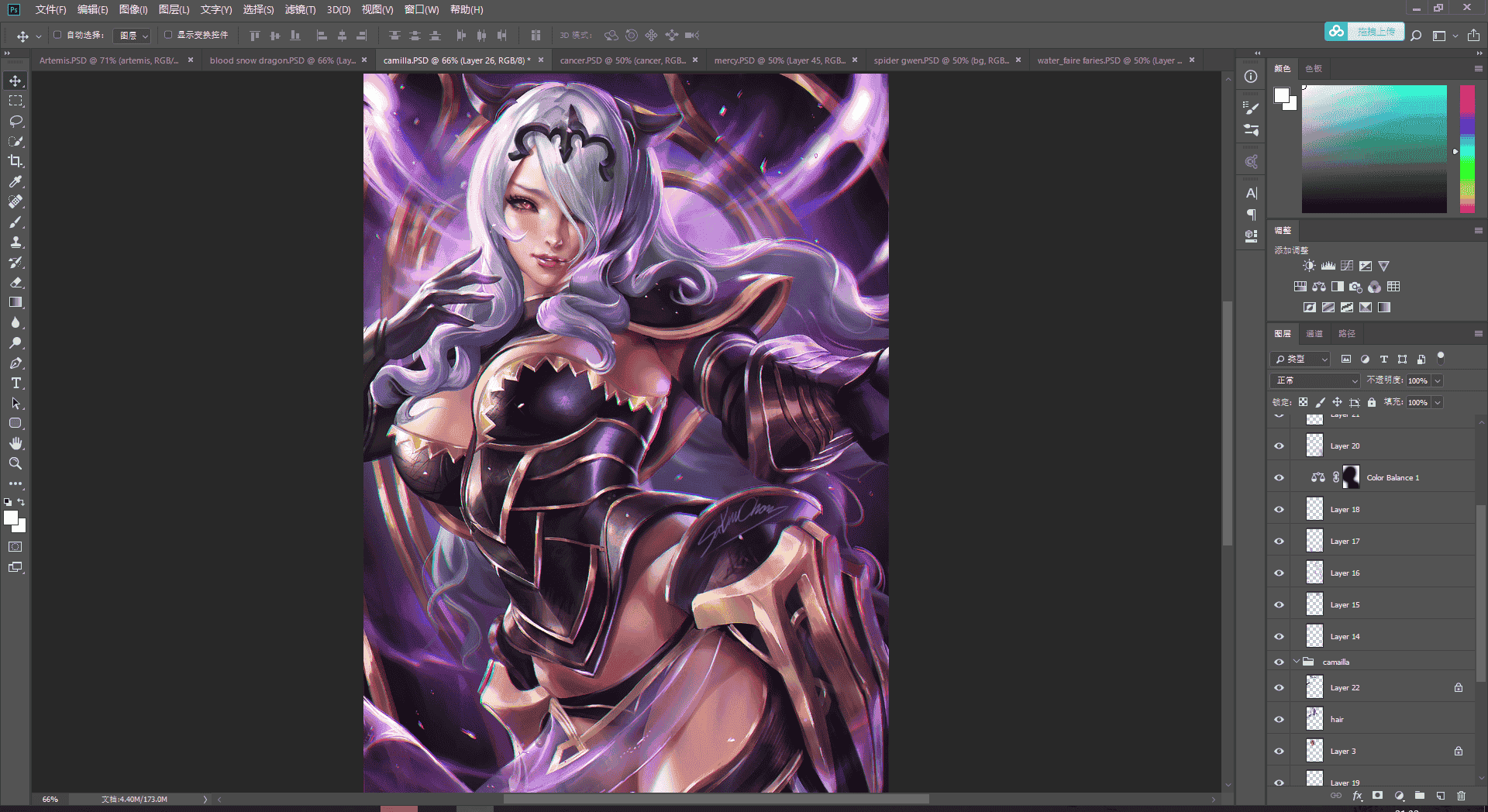Select the Layer 15 thumbnail

pos(1314,604)
